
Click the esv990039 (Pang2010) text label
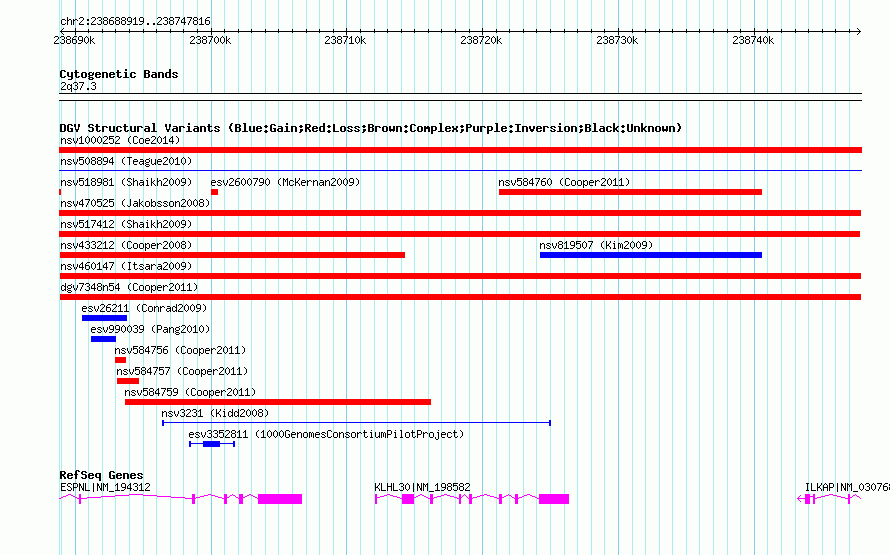(150, 329)
